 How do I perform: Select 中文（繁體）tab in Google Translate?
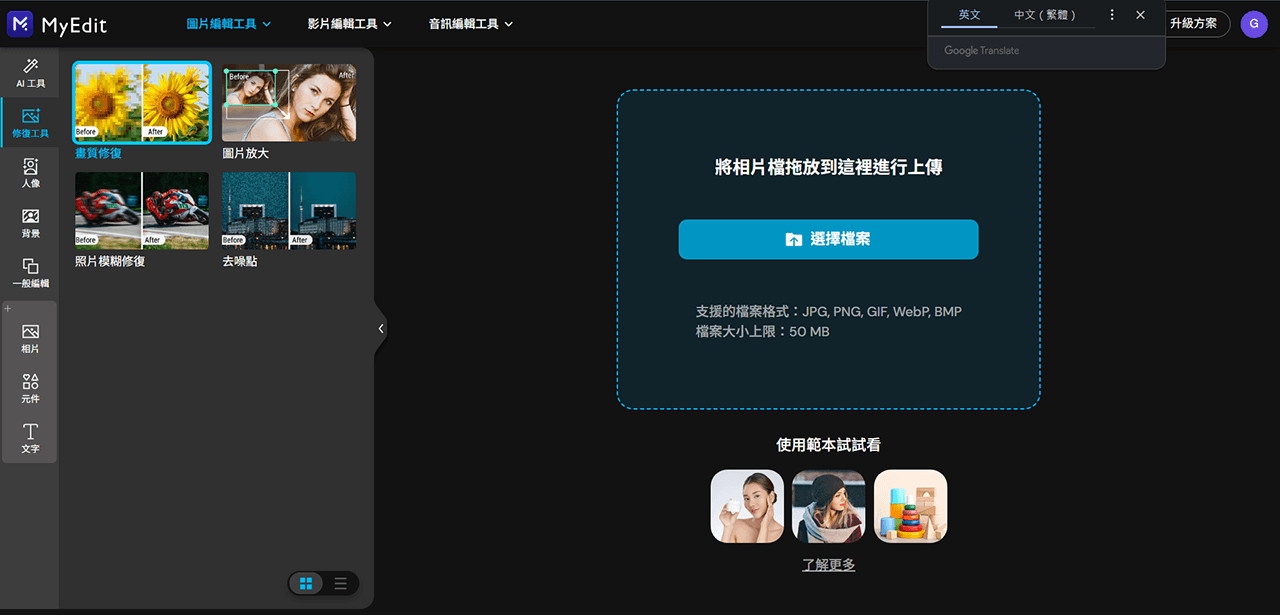click(1046, 15)
